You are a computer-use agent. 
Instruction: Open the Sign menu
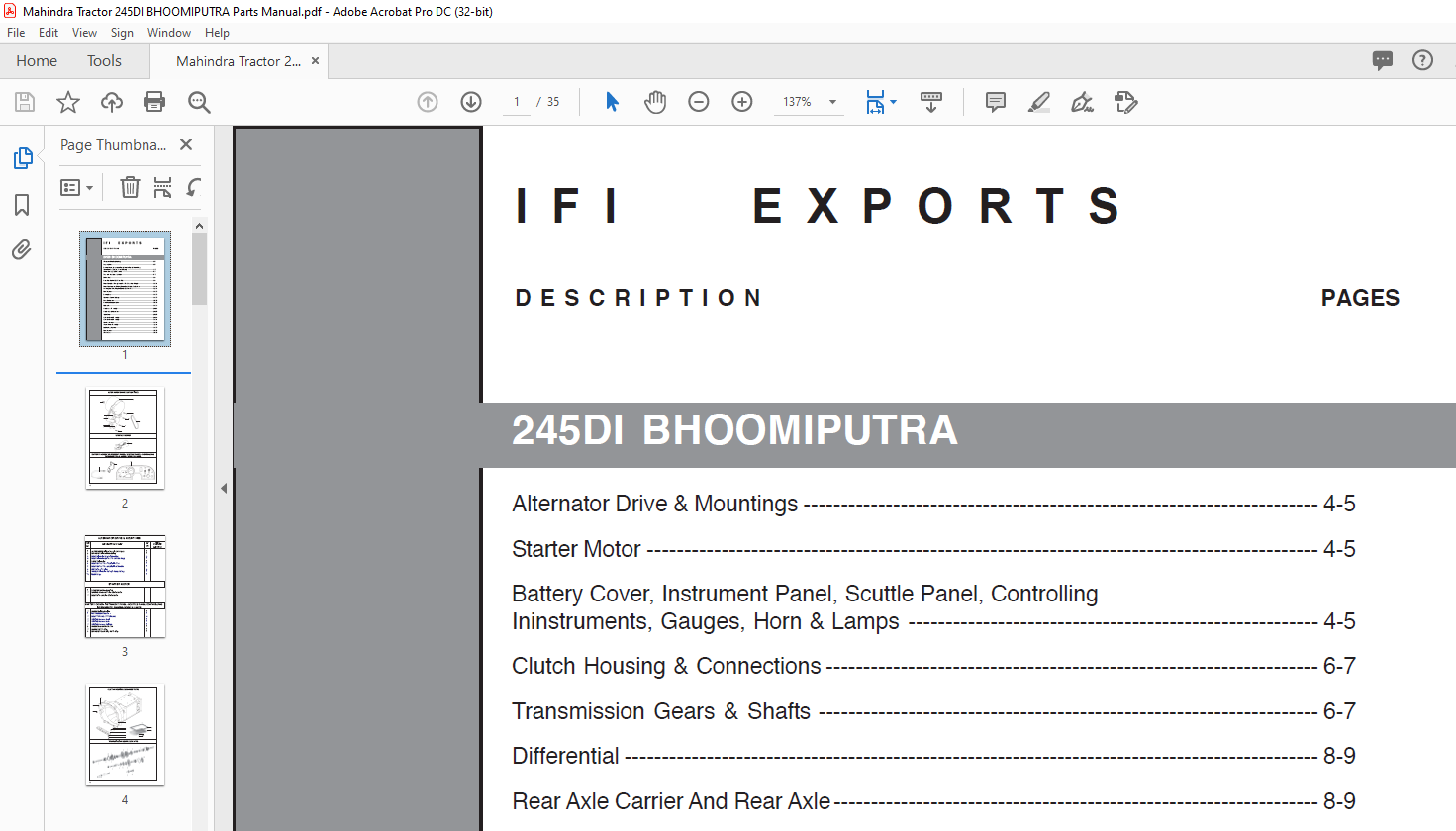coord(122,33)
